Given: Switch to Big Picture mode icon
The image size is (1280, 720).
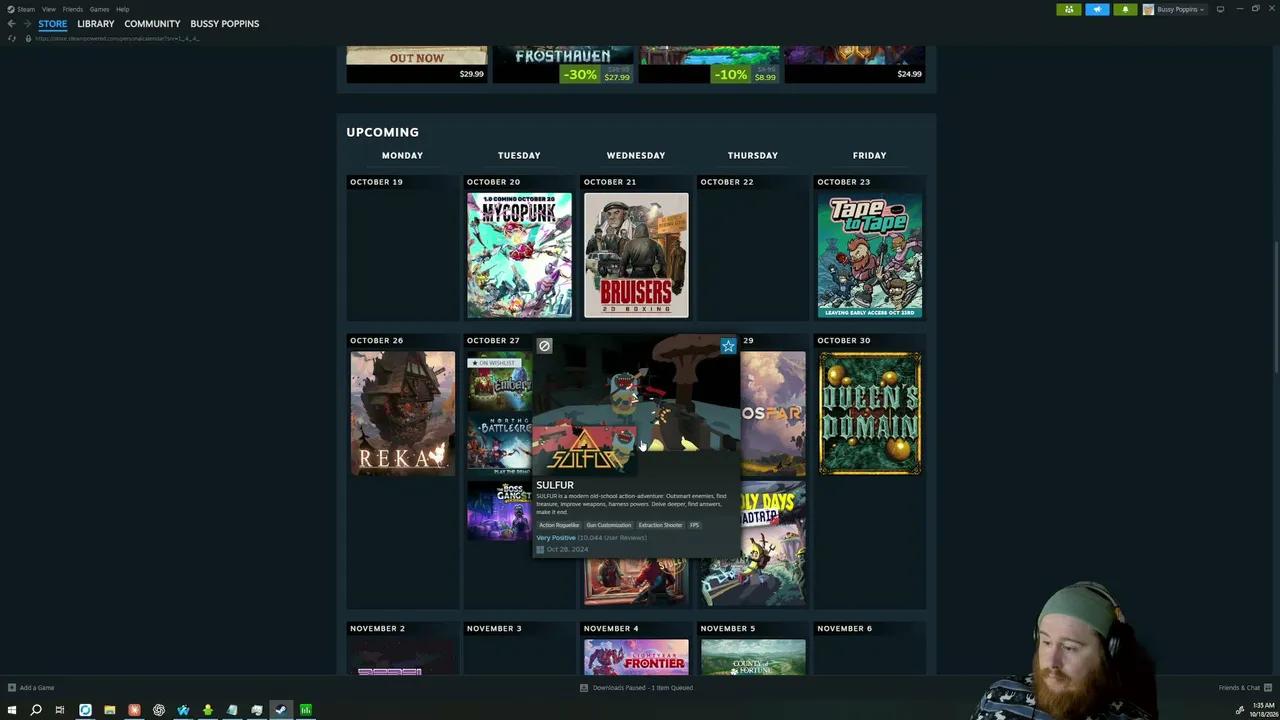Looking at the screenshot, I should click(1220, 9).
